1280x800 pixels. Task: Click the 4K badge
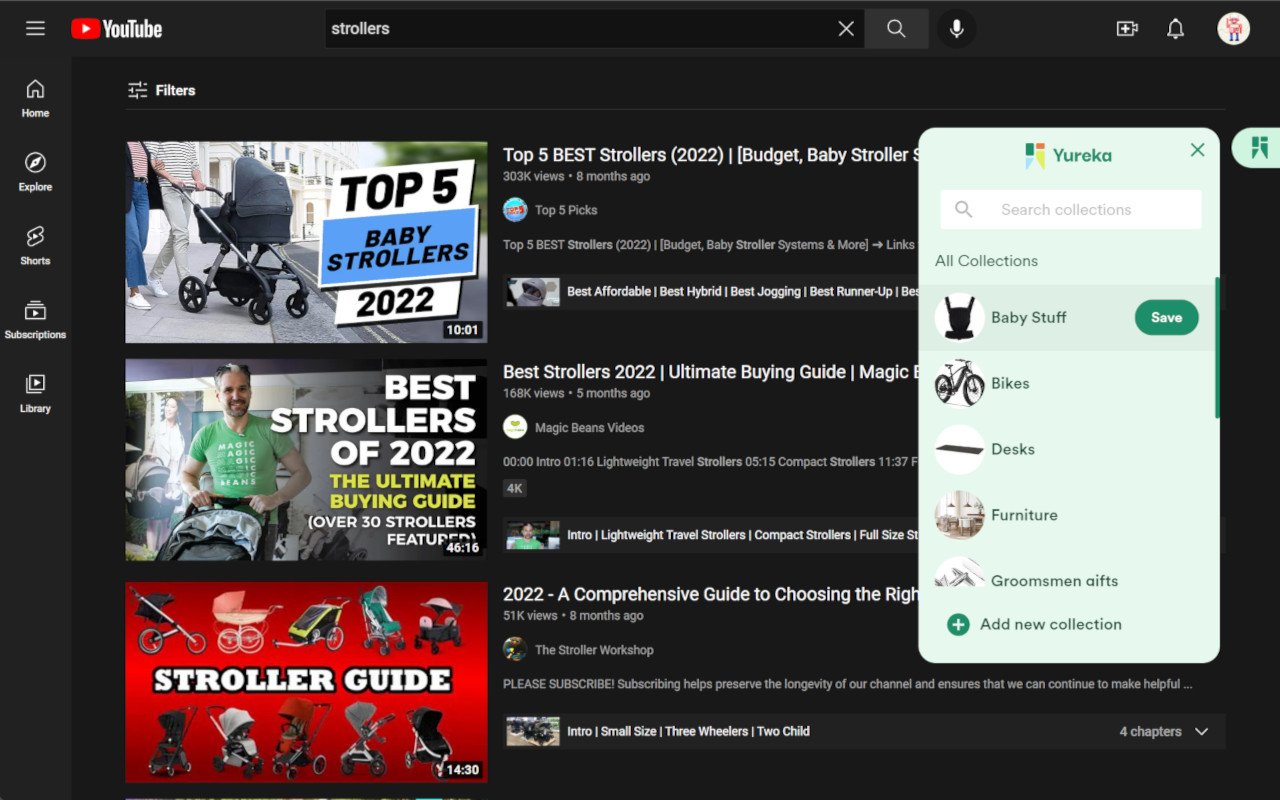click(515, 489)
